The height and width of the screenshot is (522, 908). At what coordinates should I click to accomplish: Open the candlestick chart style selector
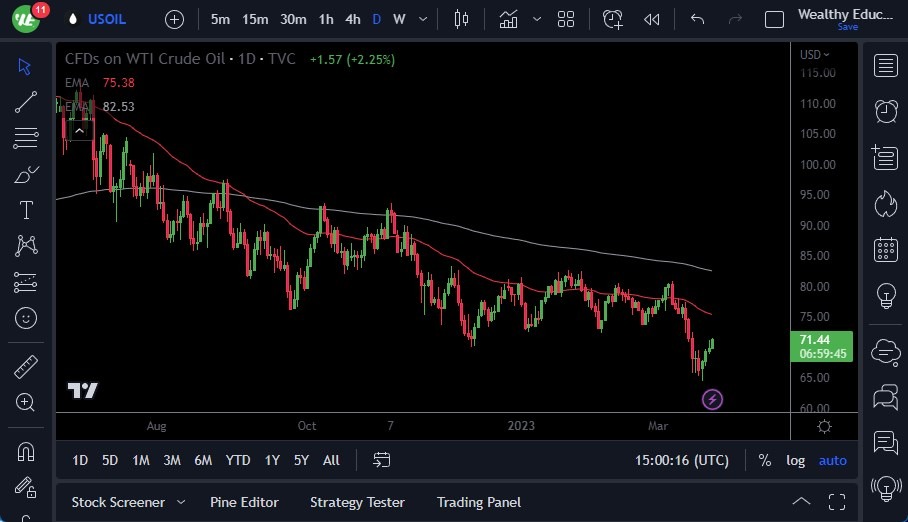[461, 19]
